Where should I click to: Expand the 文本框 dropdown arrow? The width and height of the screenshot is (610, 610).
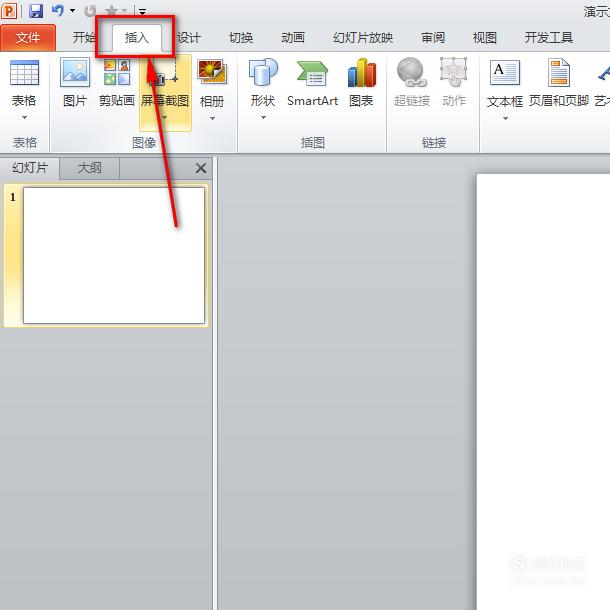505,118
